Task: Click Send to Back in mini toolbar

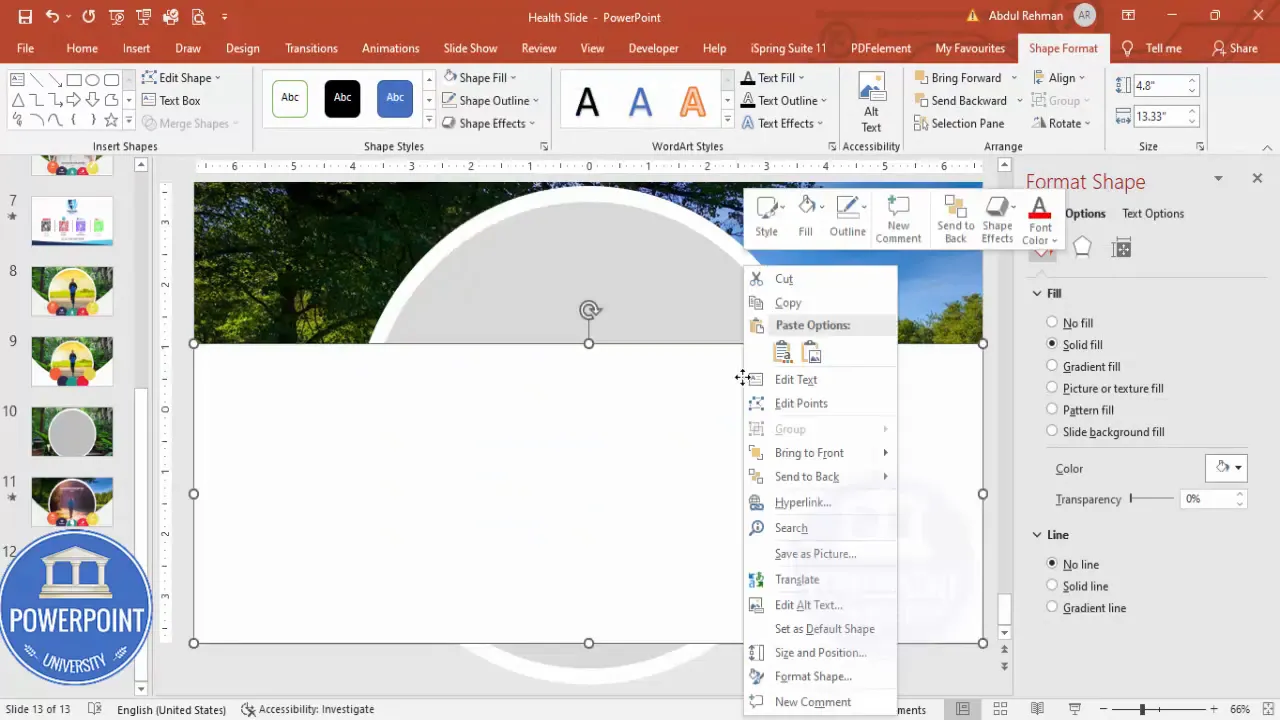Action: coord(956,219)
